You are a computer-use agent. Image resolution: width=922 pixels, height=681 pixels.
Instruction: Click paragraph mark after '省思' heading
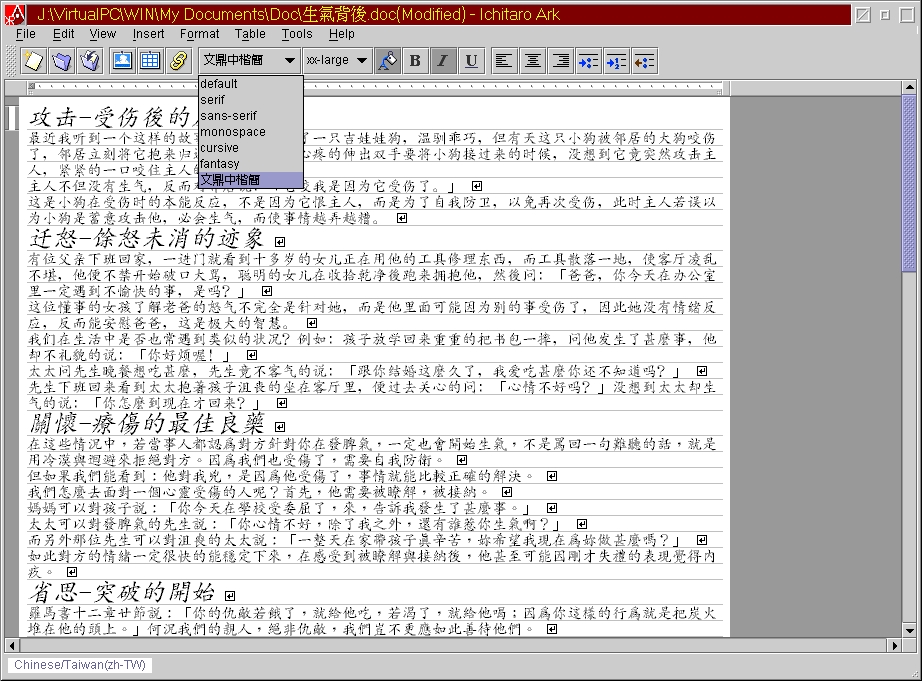click(x=230, y=596)
